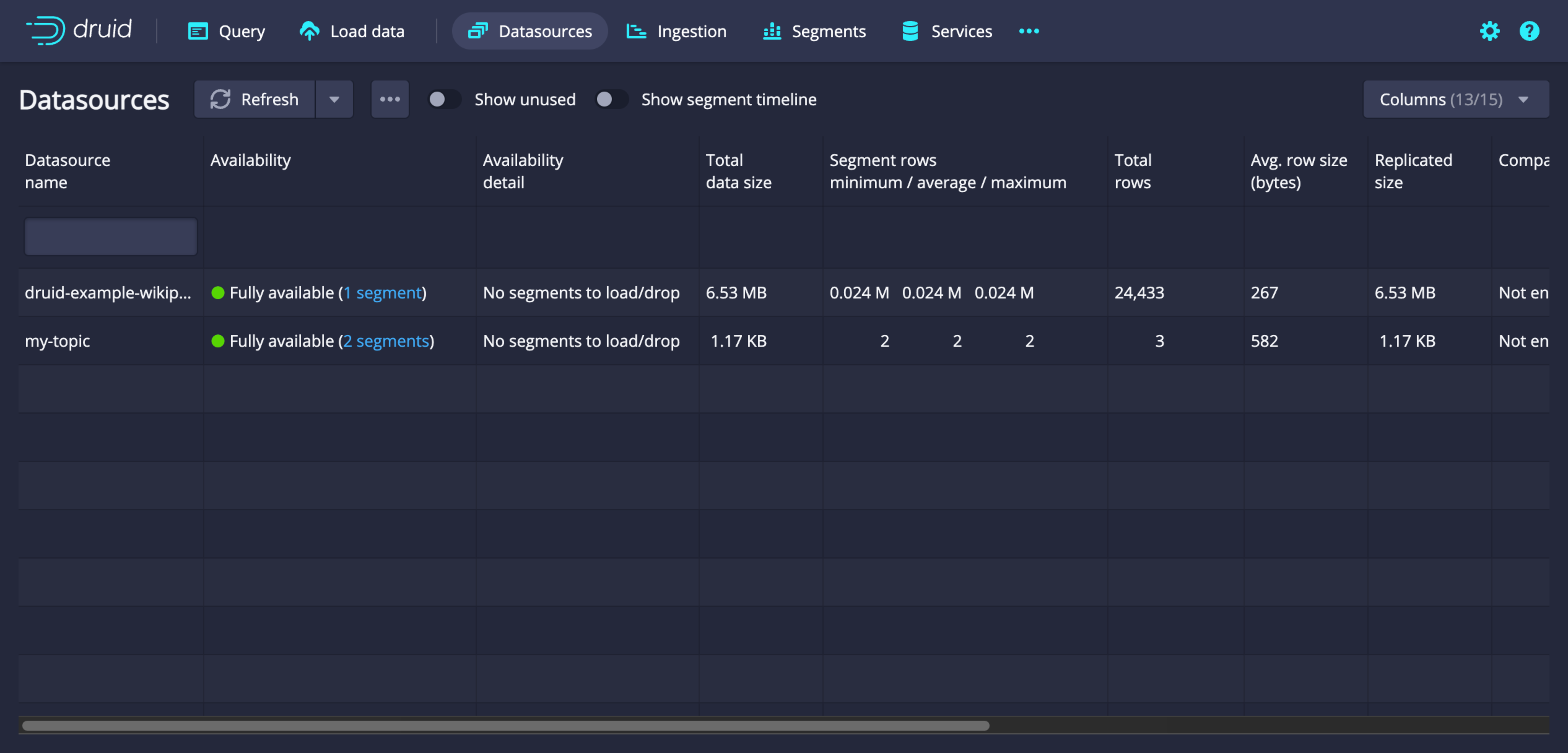This screenshot has width=1568, height=753.
Task: Click the druid-example-wikip... datasource name
Action: point(108,293)
